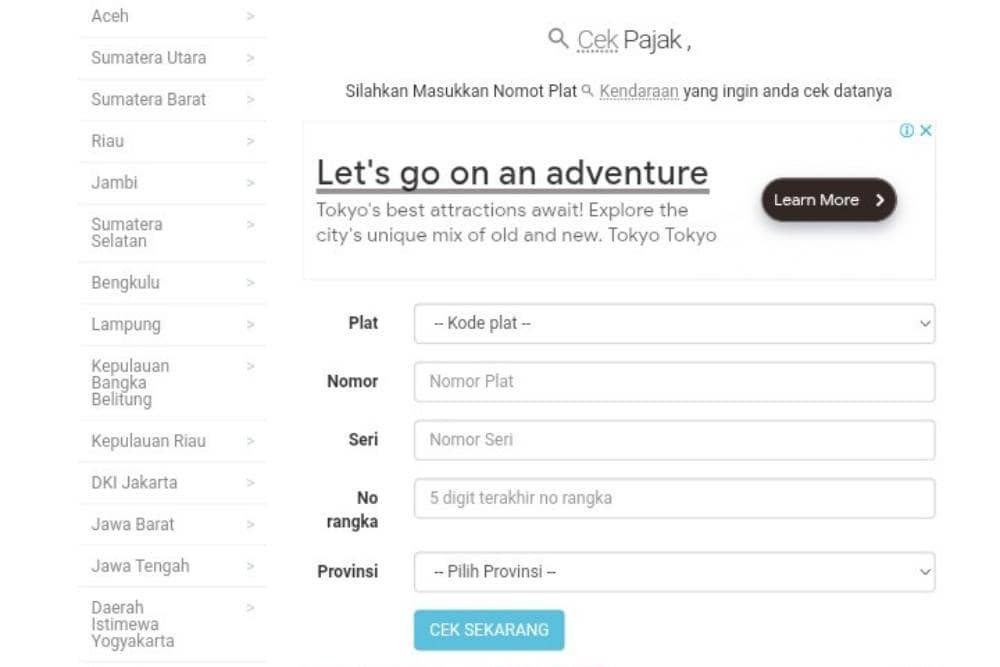Select DKI Jakarta from the sidebar
This screenshot has width=1000, height=667.
click(134, 483)
